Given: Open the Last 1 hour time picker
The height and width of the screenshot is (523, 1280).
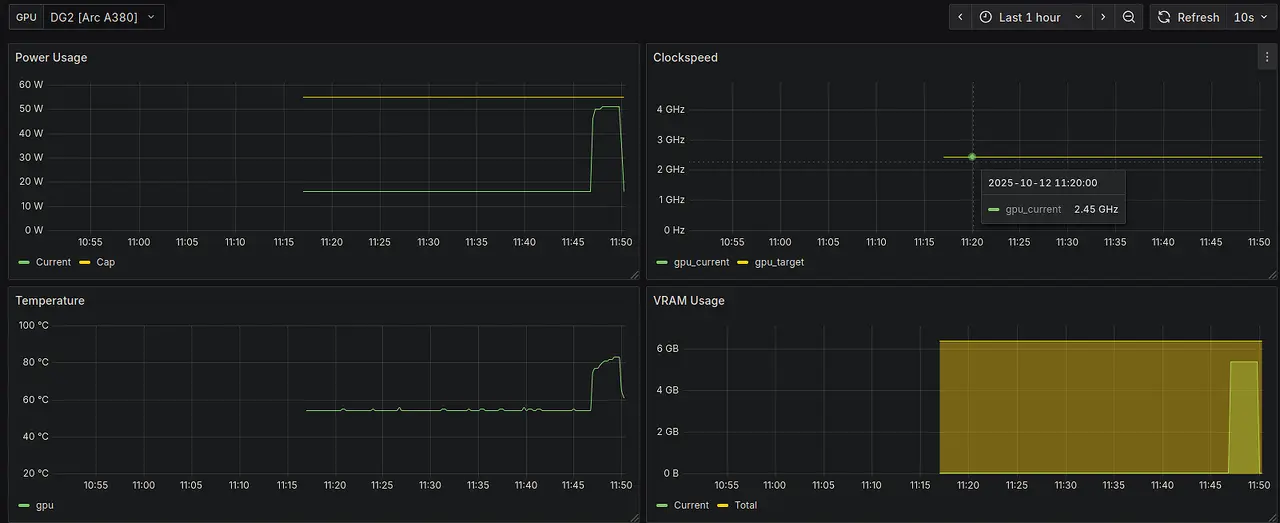Looking at the screenshot, I should click(x=1029, y=17).
